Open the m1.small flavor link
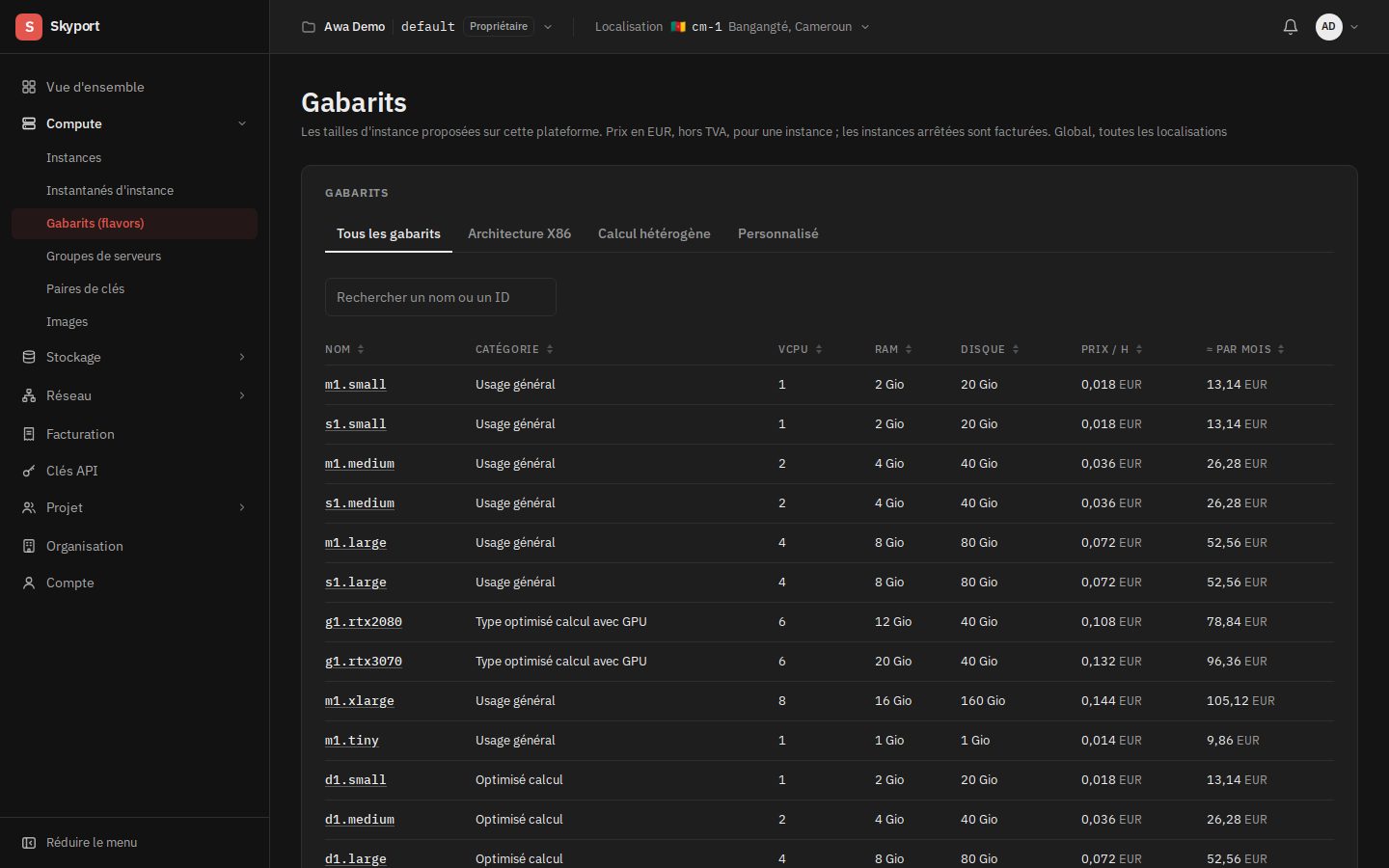 [x=356, y=384]
